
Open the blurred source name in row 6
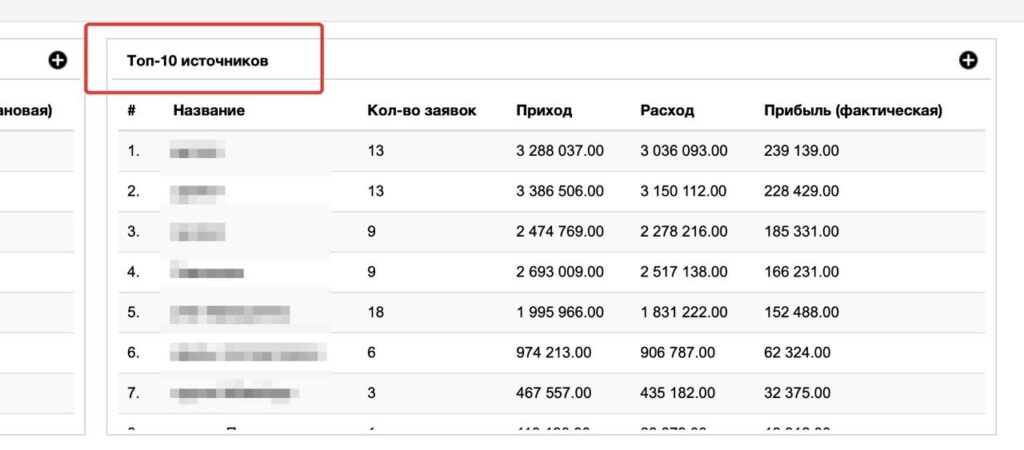pyautogui.click(x=248, y=352)
